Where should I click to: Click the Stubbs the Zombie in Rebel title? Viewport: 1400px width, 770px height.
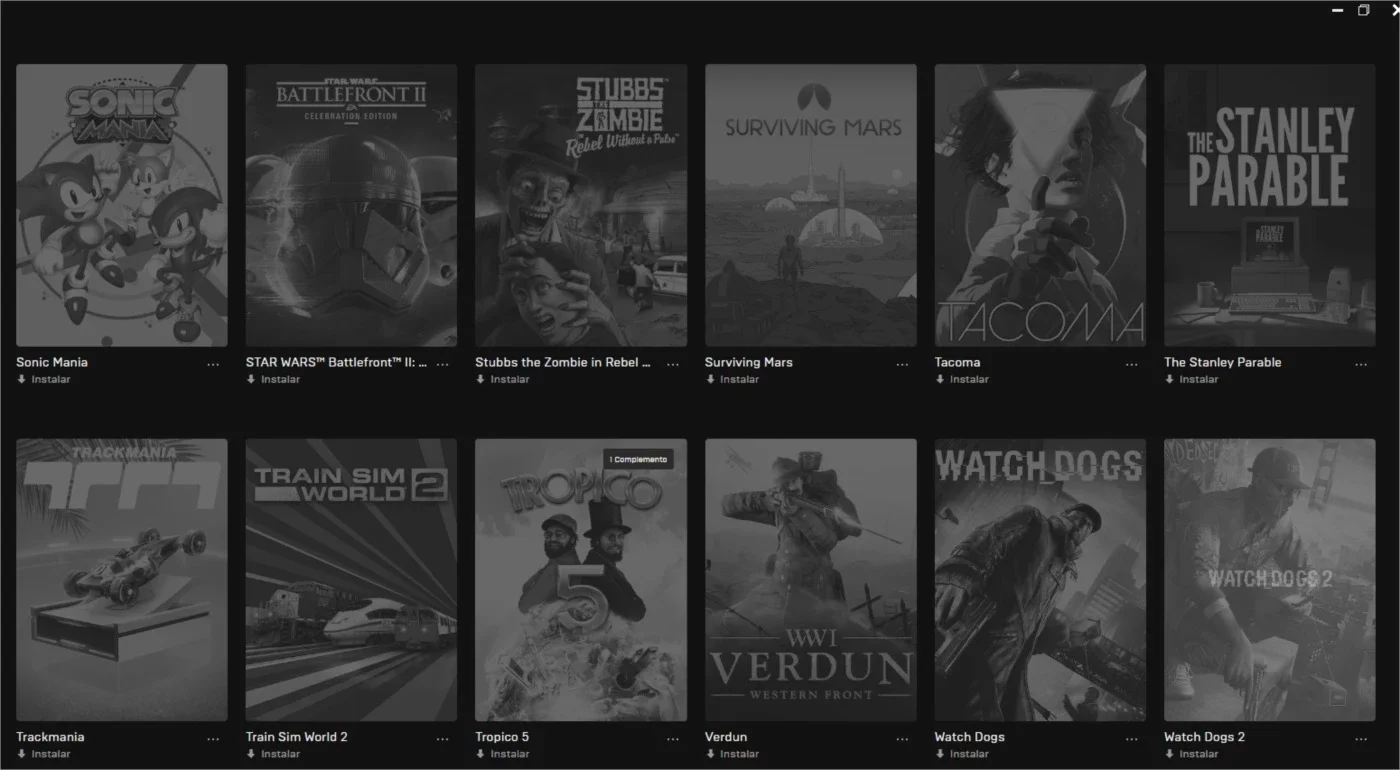pos(563,362)
